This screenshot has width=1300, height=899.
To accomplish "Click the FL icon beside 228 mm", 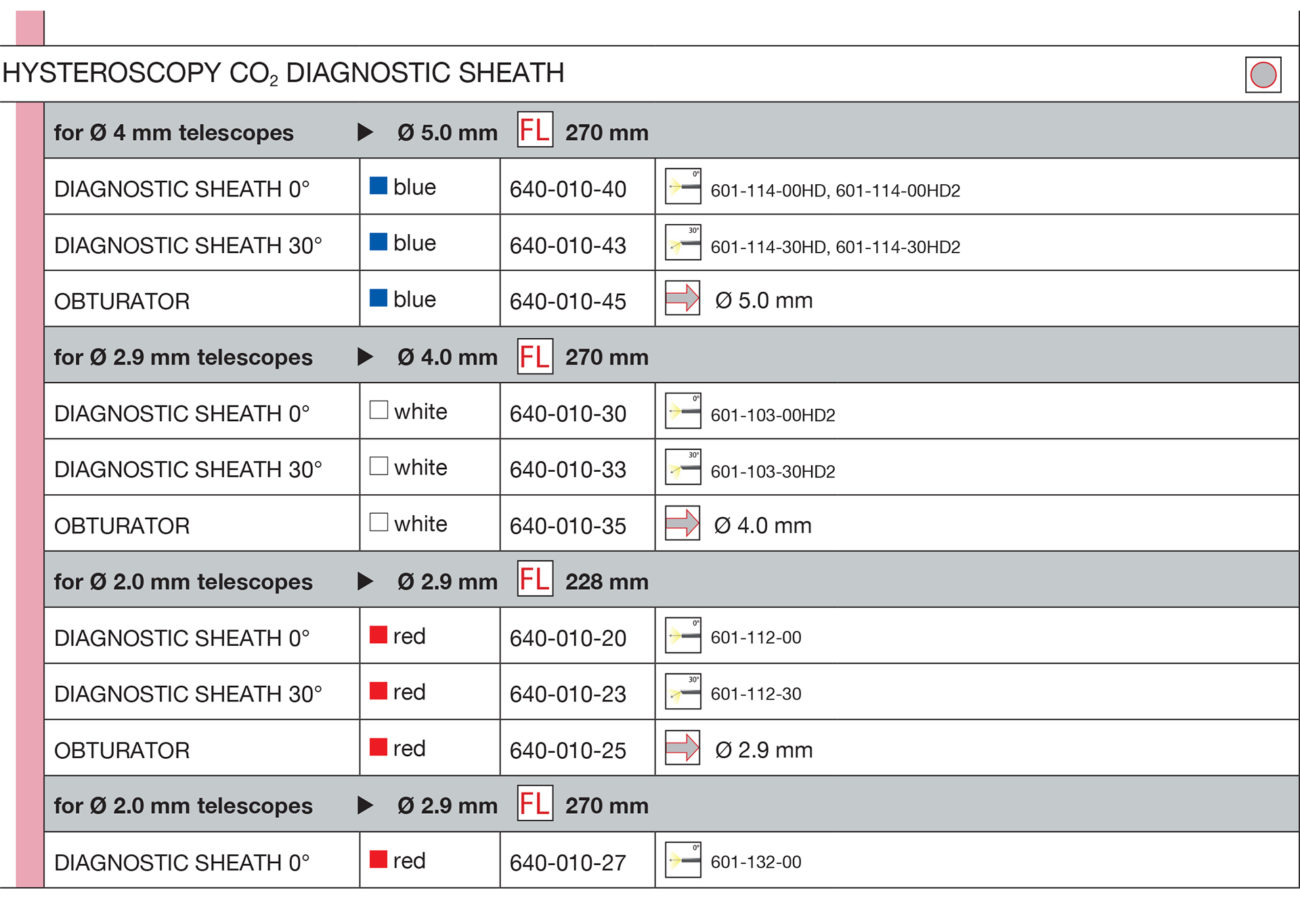I will click(534, 580).
